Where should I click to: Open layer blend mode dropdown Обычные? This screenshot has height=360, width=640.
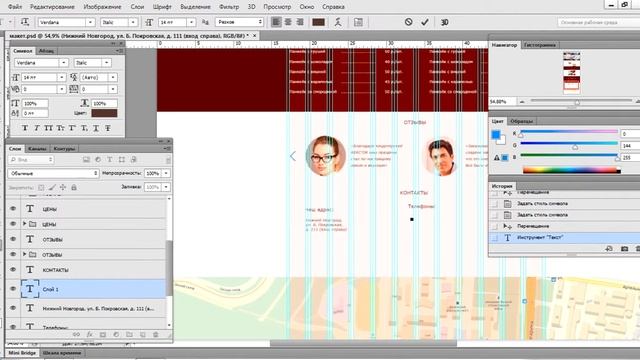coord(53,173)
